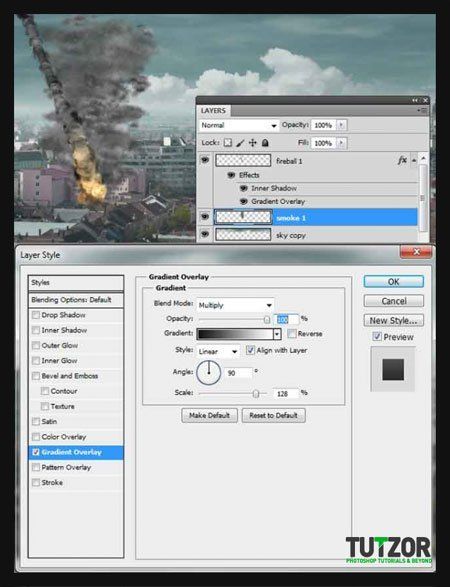The height and width of the screenshot is (587, 450).
Task: Hide the sky copy layer
Action: 205,234
